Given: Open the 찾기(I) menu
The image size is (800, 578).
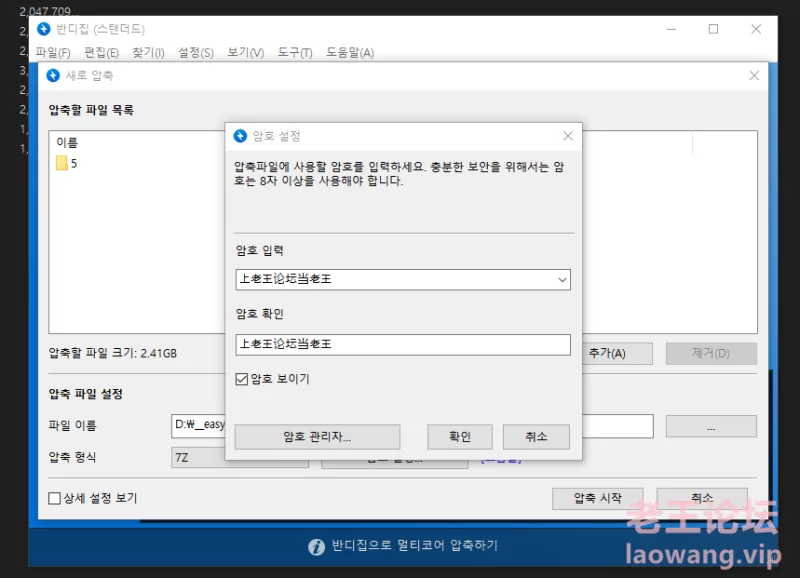Looking at the screenshot, I should [148, 53].
